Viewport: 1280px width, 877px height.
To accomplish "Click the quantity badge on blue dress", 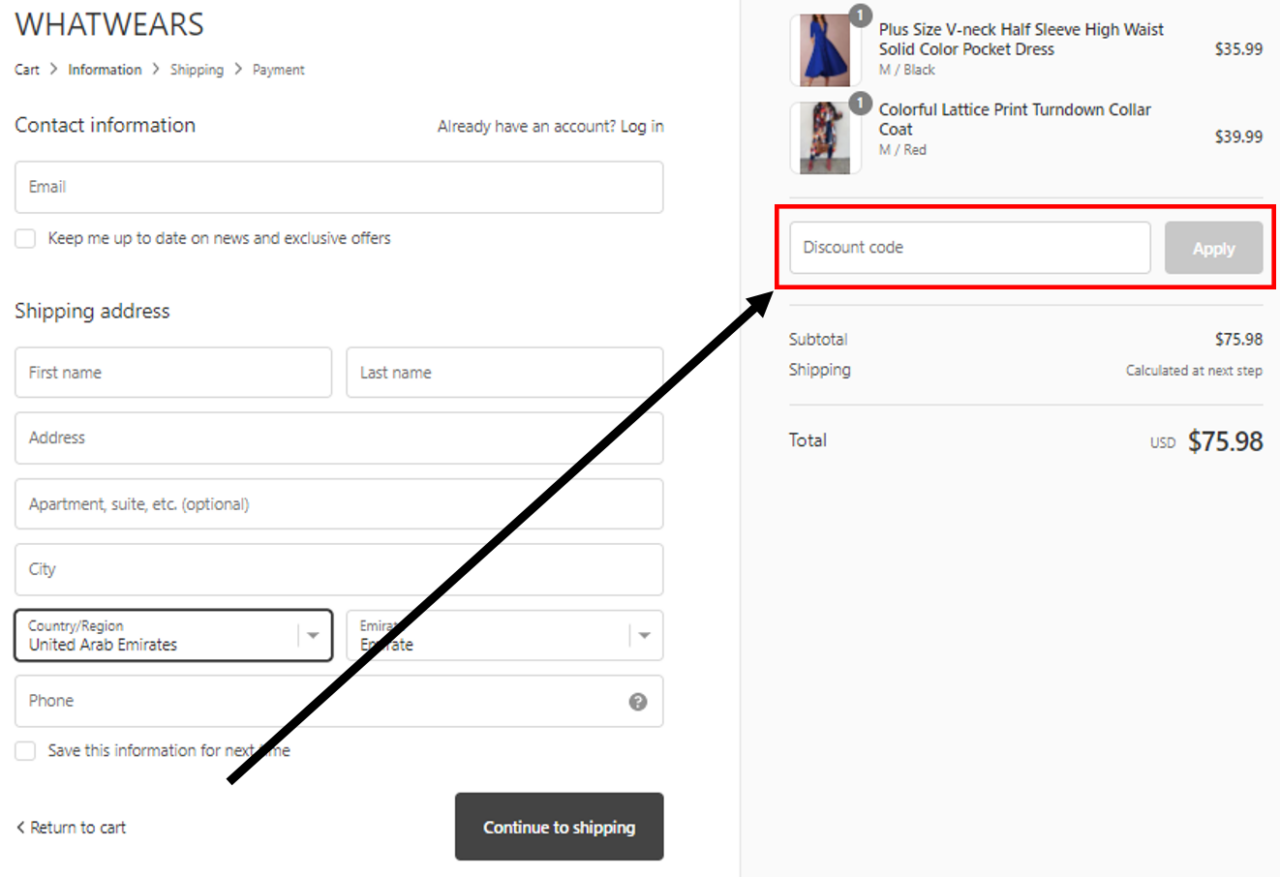I will [860, 15].
